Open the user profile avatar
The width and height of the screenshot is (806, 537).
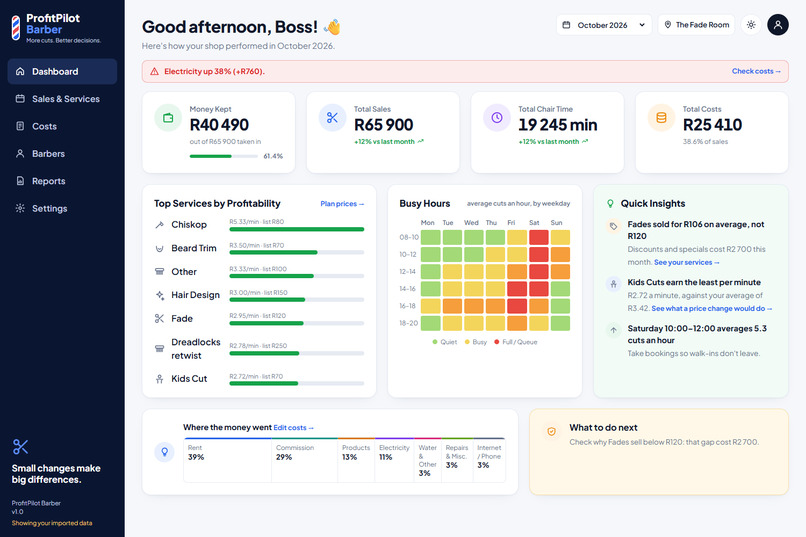pos(778,25)
